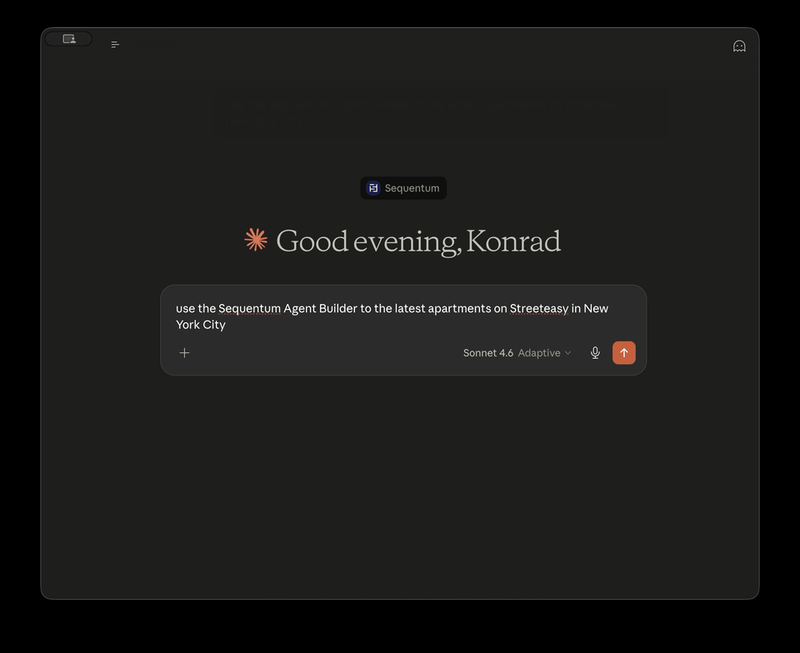Click the Sequentum logo icon in the chip
Screen dimensions: 800x653
click(373, 188)
